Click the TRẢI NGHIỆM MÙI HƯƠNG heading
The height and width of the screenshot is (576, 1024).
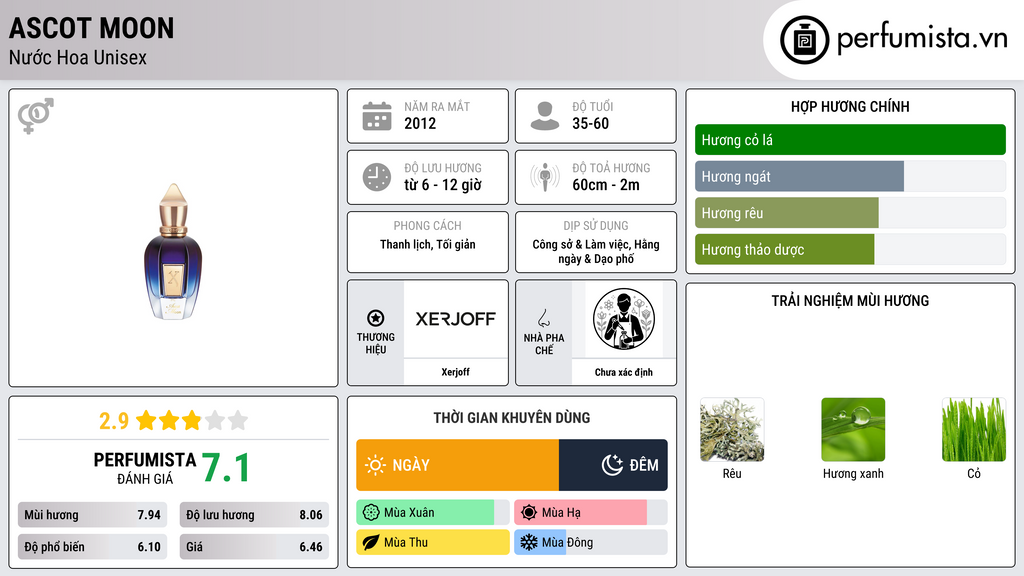click(850, 300)
